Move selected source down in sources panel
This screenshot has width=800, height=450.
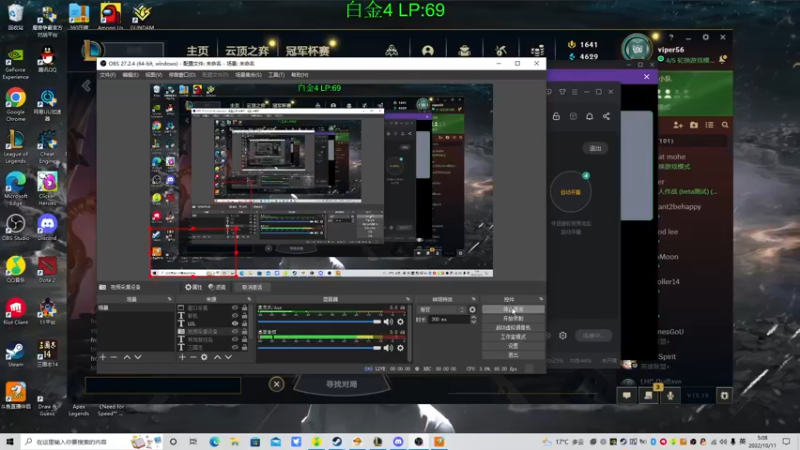coord(228,357)
